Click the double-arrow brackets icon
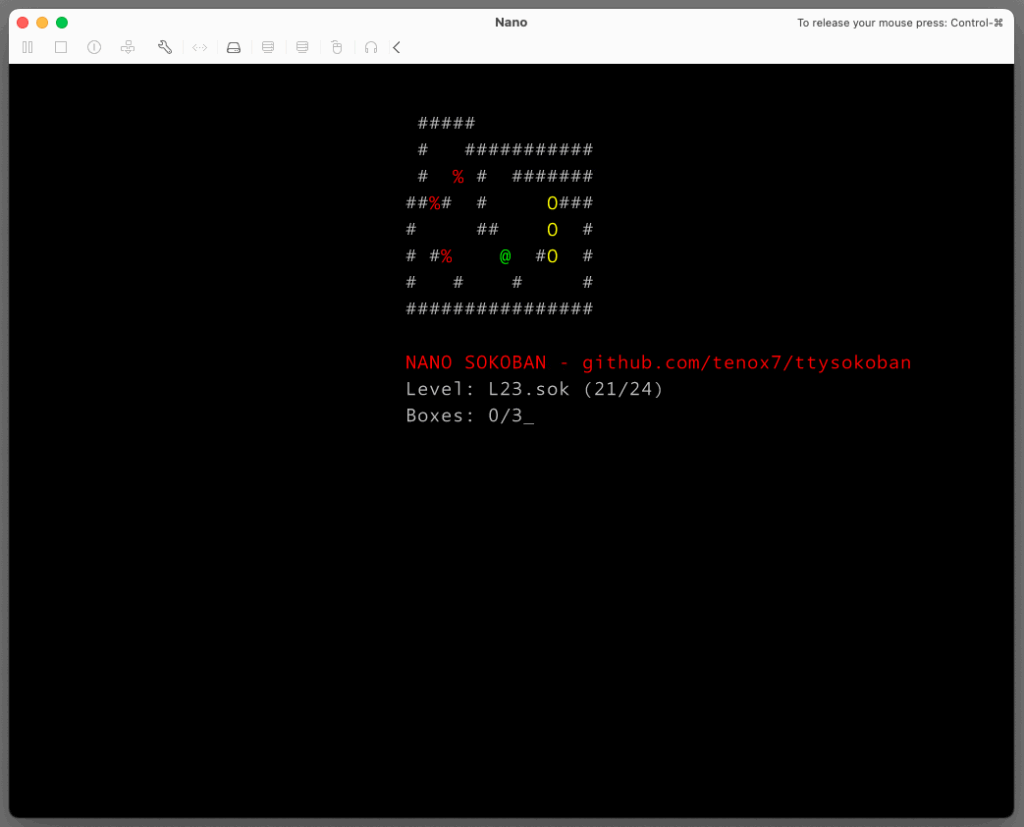Viewport: 1024px width, 827px height. [x=200, y=47]
